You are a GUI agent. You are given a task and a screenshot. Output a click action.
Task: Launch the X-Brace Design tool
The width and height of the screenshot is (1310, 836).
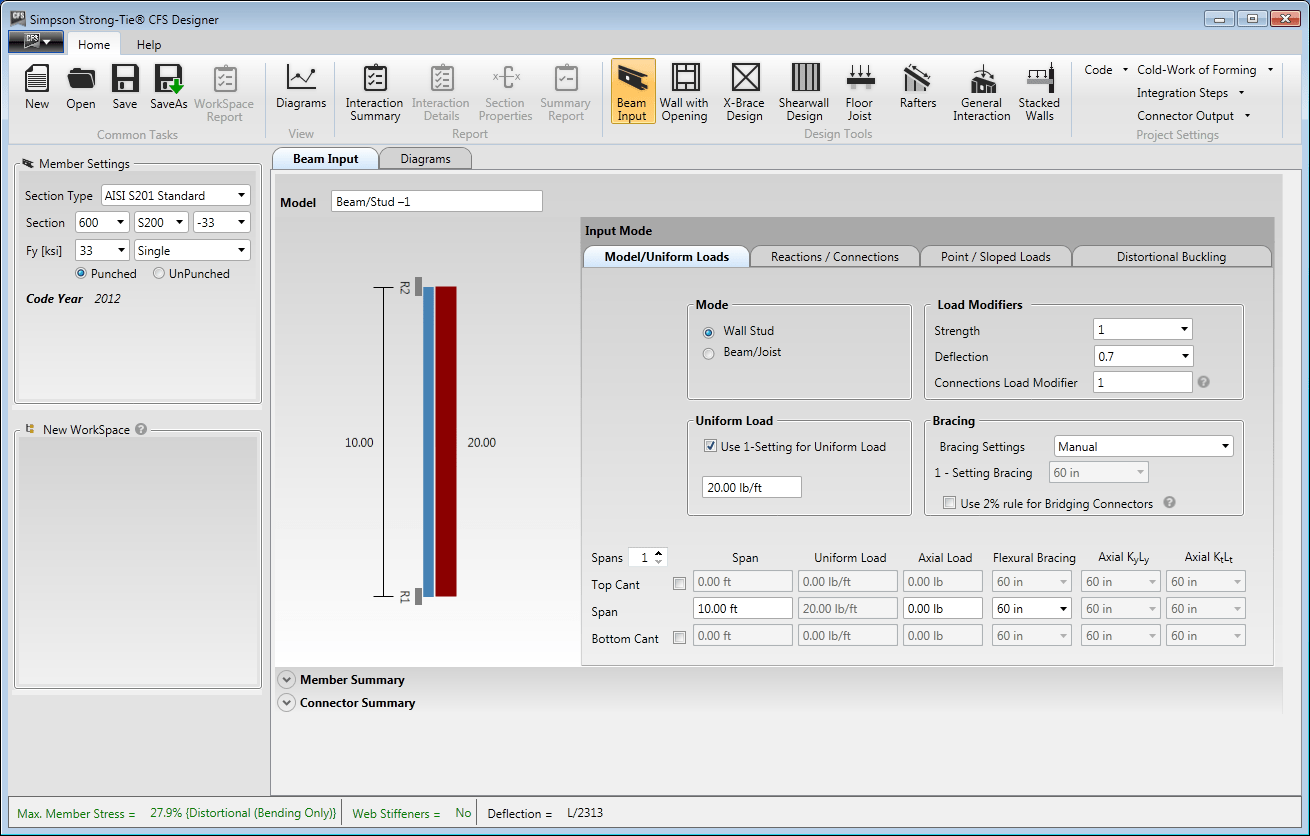(x=745, y=92)
